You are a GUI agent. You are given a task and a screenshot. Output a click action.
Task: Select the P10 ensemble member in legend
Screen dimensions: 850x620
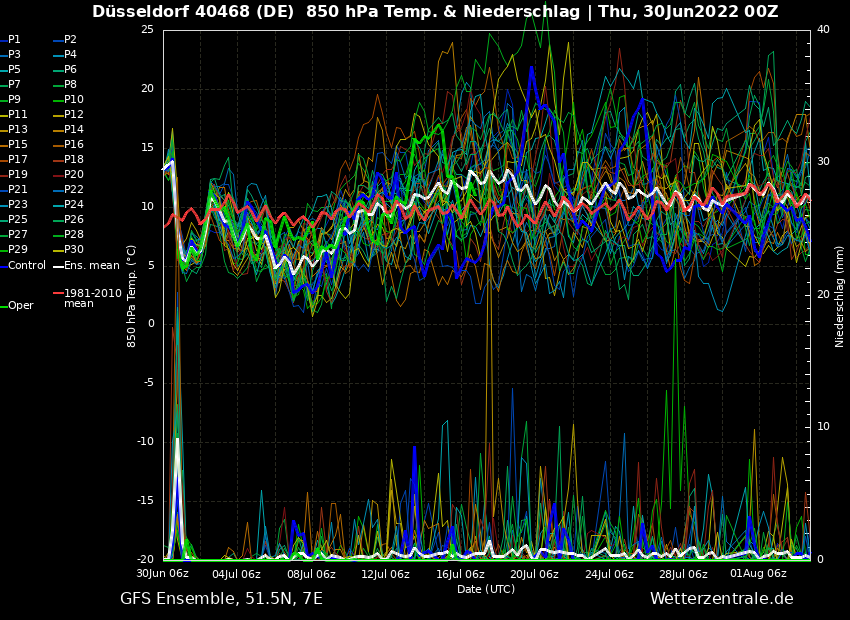coord(74,100)
